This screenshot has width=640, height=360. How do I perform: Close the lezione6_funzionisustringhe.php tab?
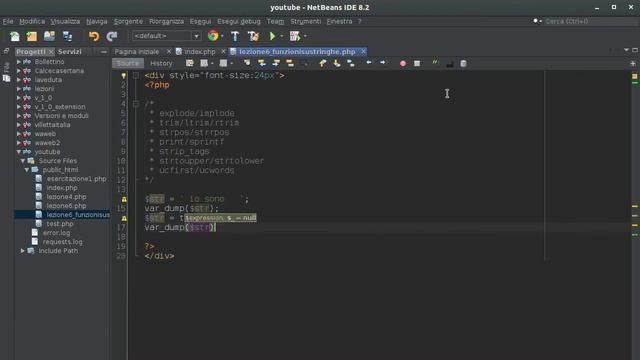(363, 51)
